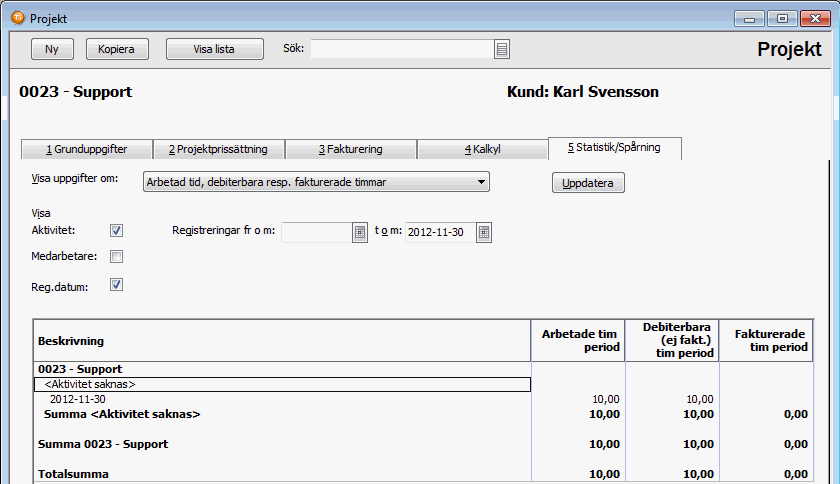
Task: Switch to the Grunduppgifter tab
Action: coord(87,150)
